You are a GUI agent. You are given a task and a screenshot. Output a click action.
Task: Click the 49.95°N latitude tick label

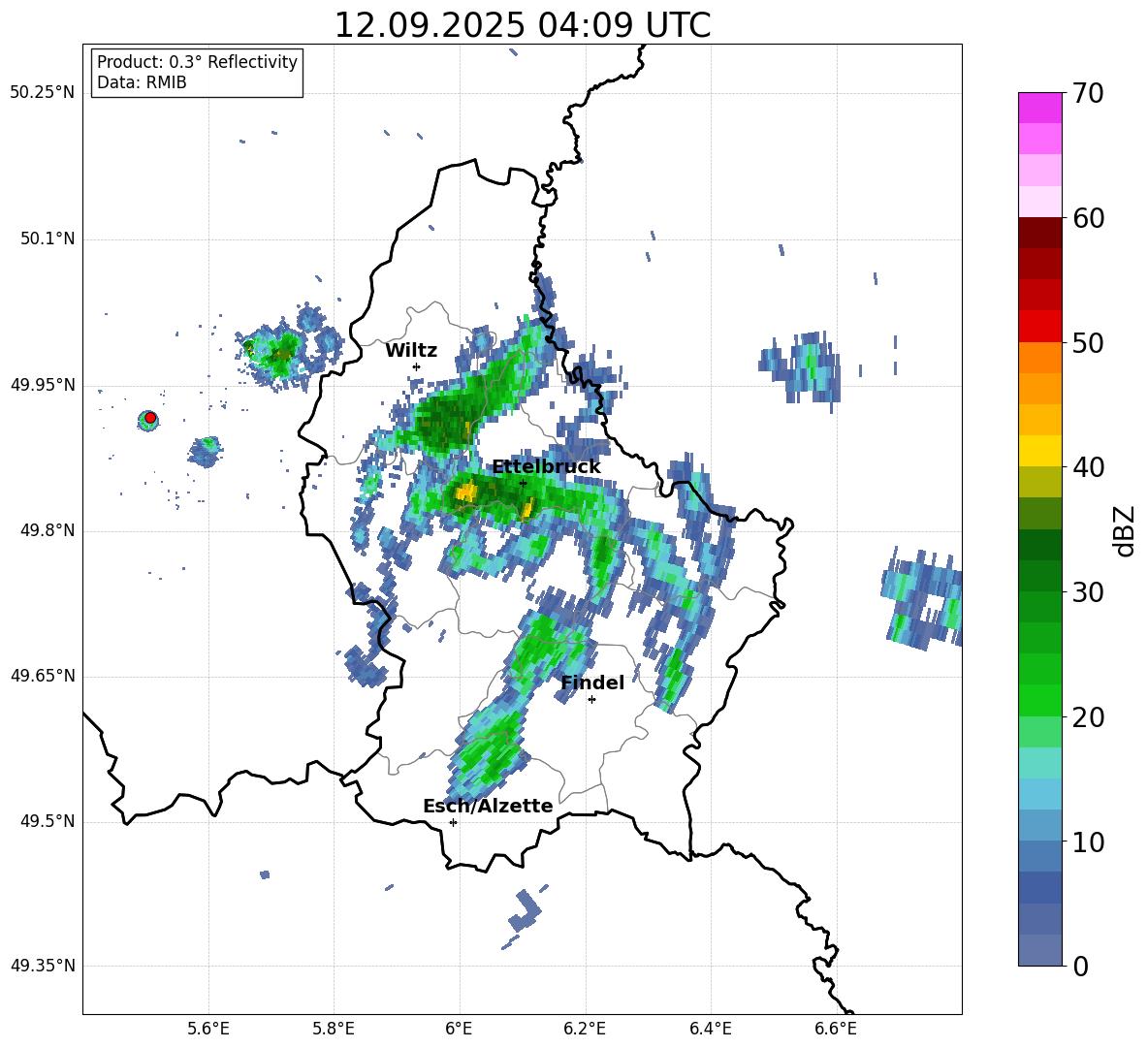pos(43,385)
